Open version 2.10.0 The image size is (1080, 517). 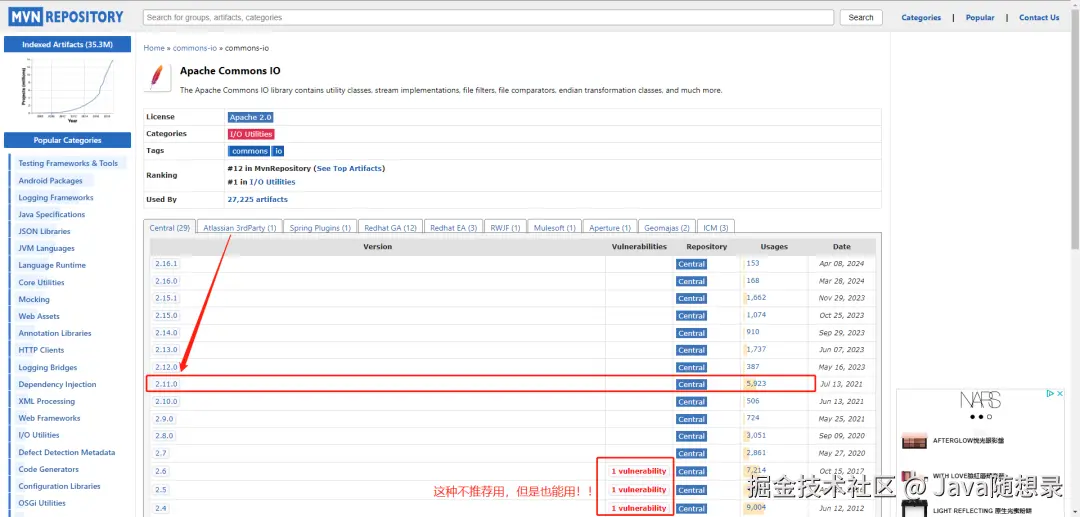click(x=166, y=401)
